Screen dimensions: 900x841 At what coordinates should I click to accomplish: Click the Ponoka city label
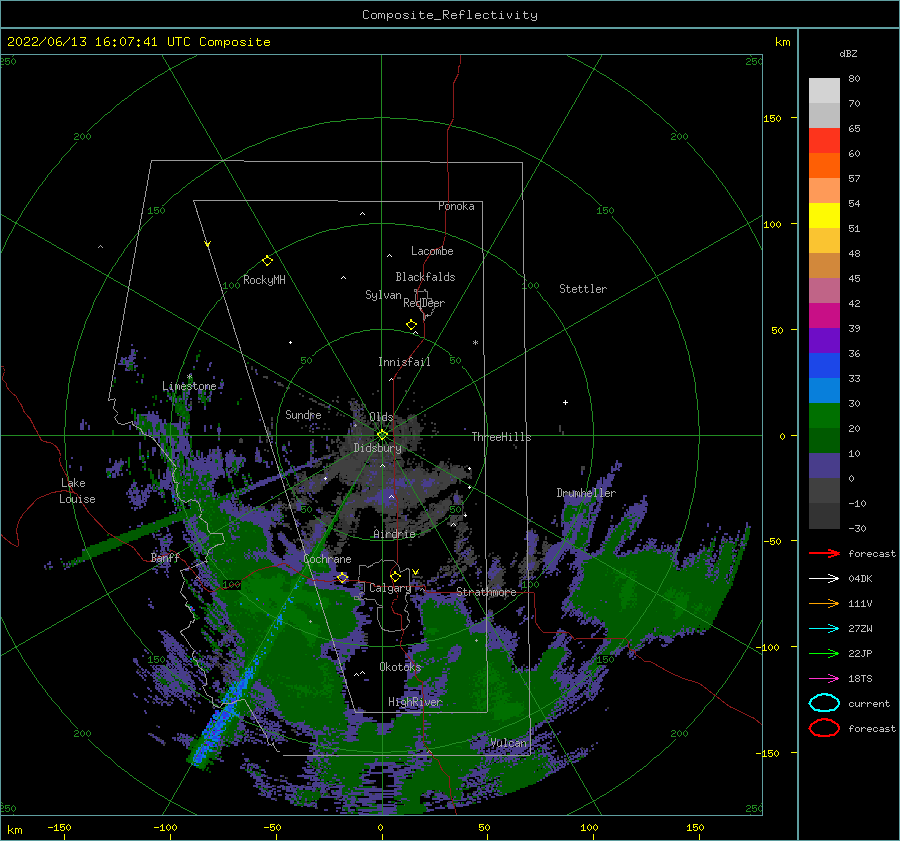(456, 206)
